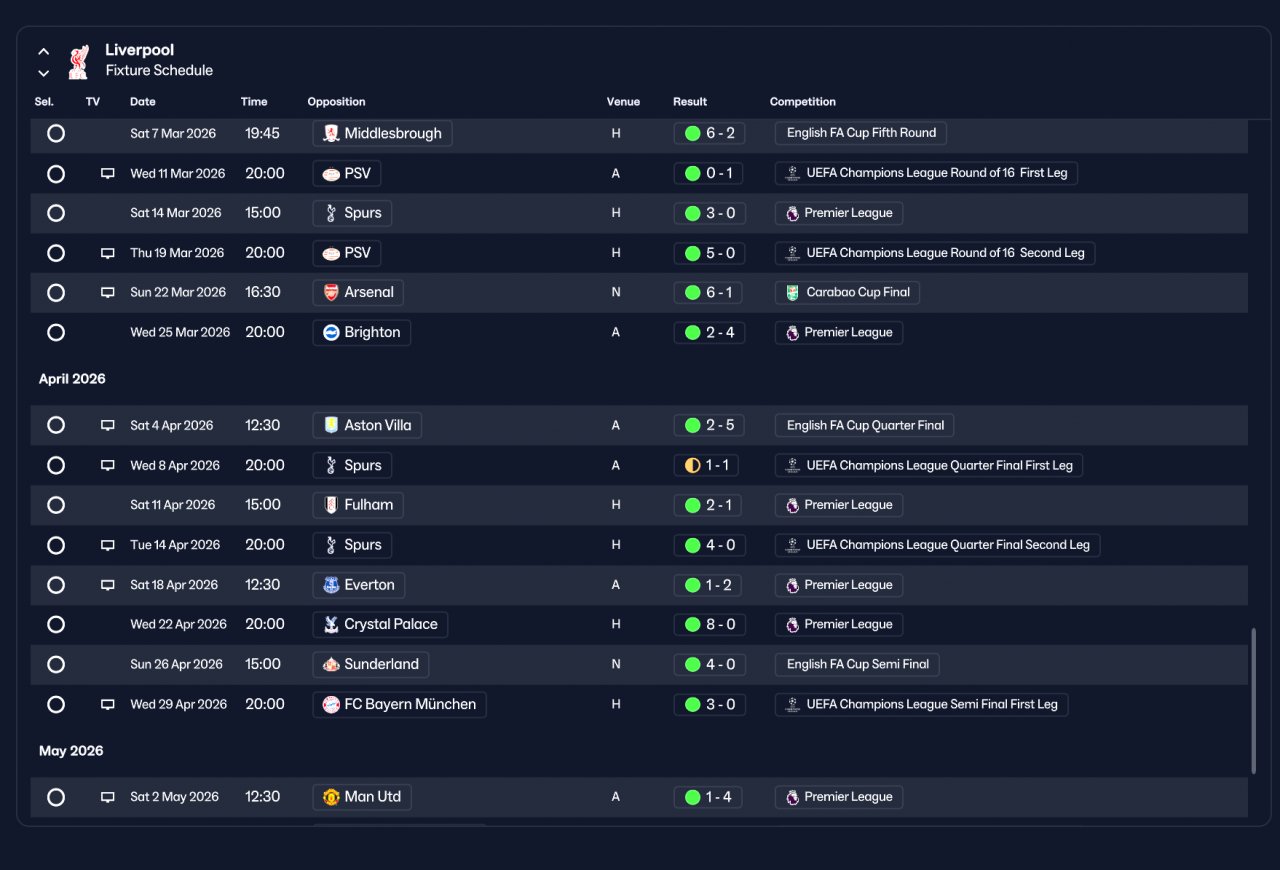This screenshot has height=870, width=1280.
Task: Click the TV icon on the Man Utd row
Action: click(108, 798)
